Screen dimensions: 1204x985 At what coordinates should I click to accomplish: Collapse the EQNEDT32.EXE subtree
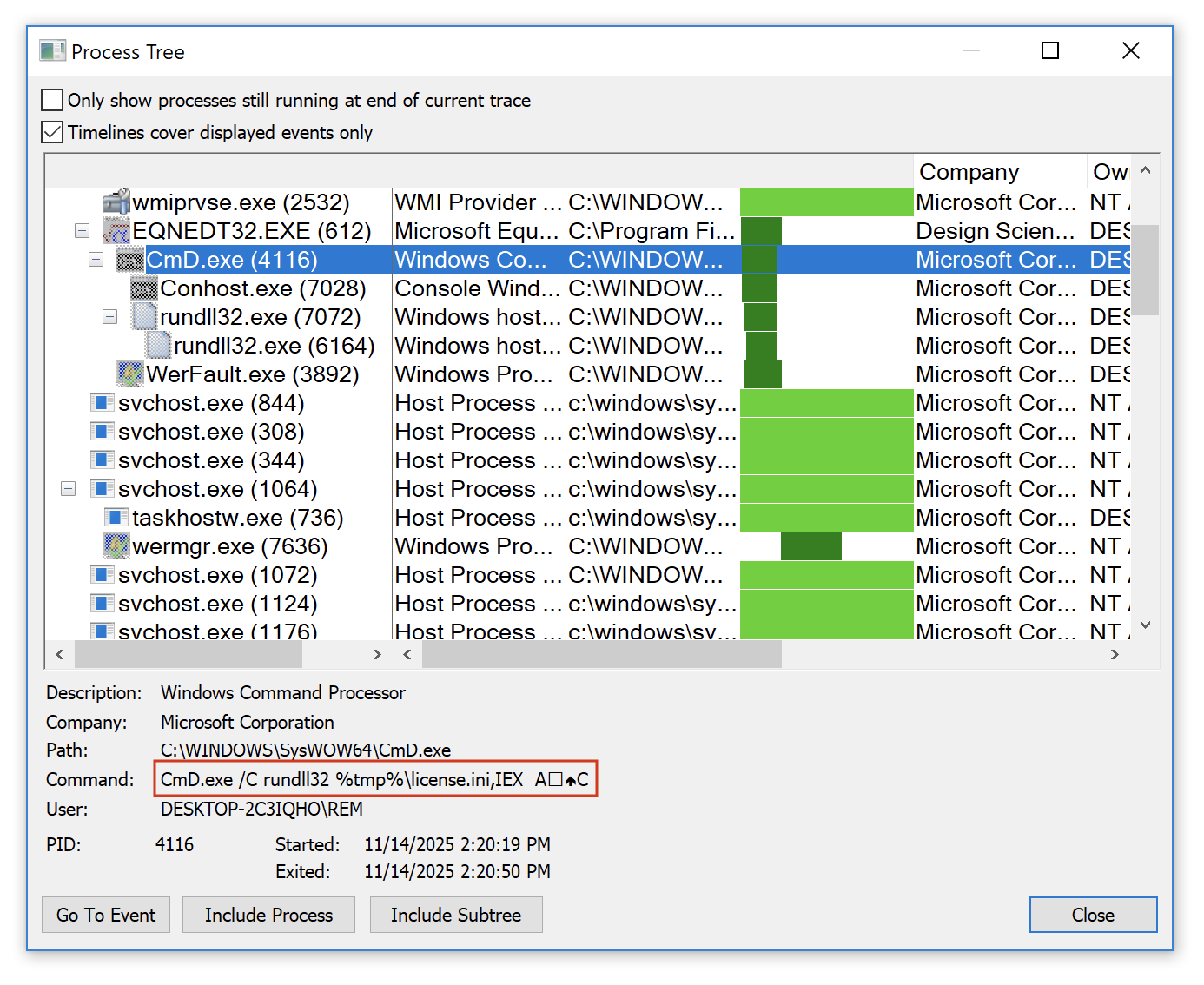(82, 230)
